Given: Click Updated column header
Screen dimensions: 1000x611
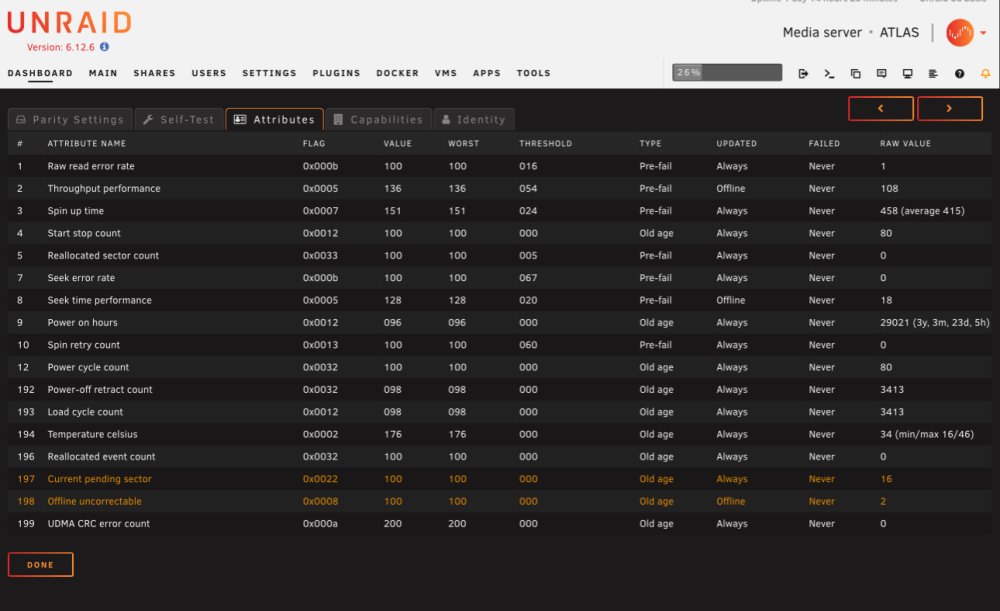Looking at the screenshot, I should (736, 144).
